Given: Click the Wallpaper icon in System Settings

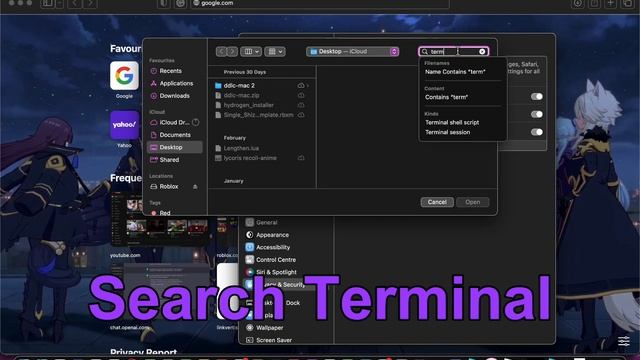Looking at the screenshot, I should 249,327.
